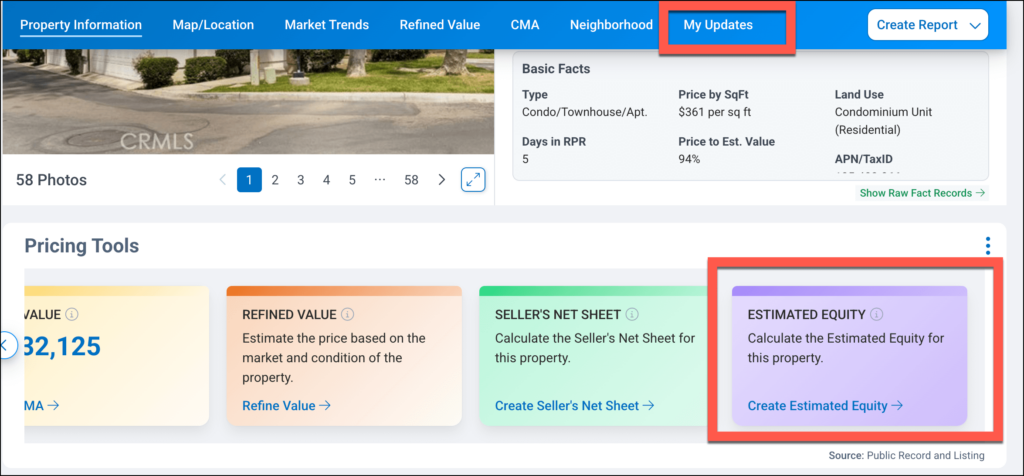
Task: Click the Refine Value link
Action: click(x=285, y=405)
